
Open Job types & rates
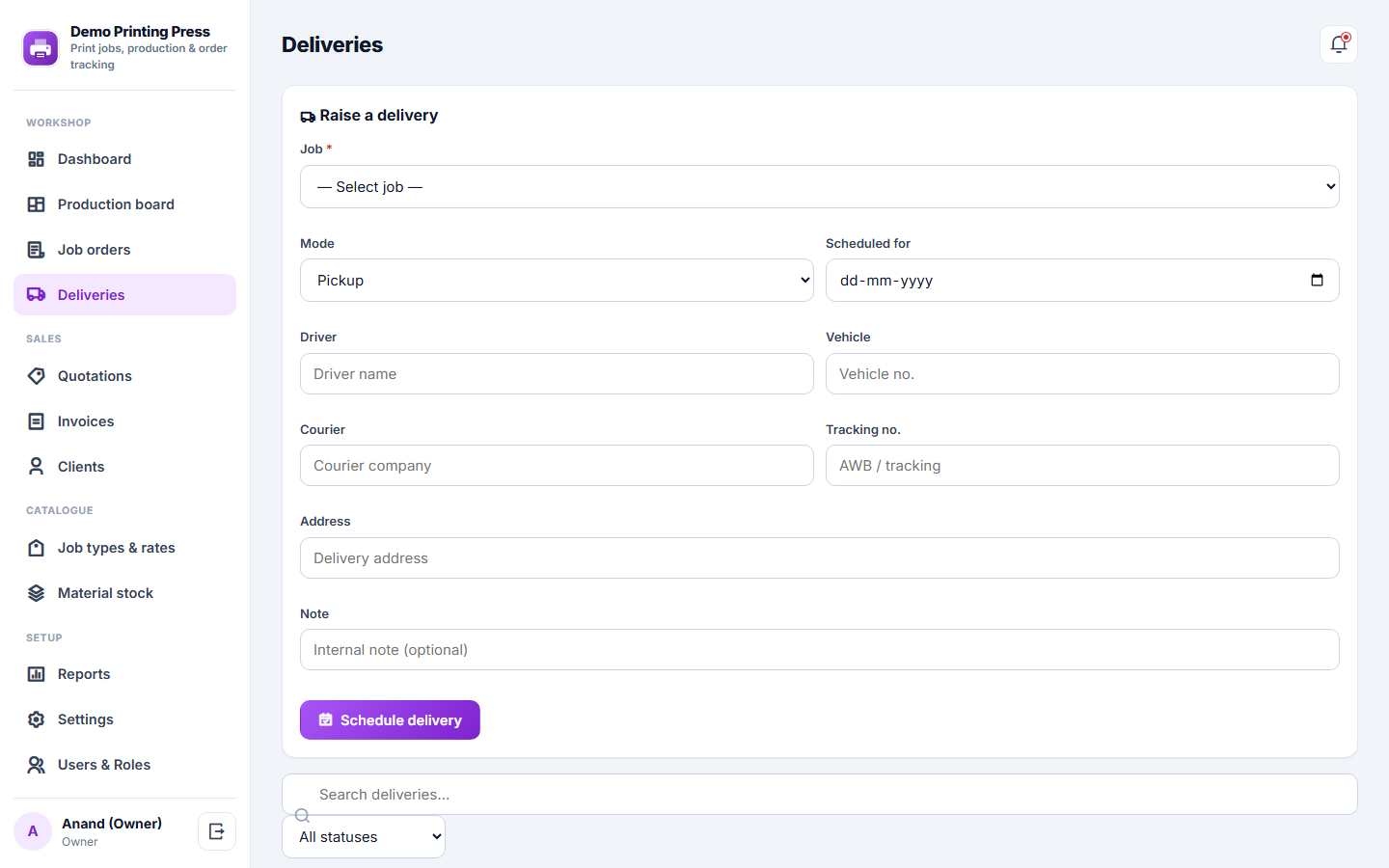pos(124,548)
